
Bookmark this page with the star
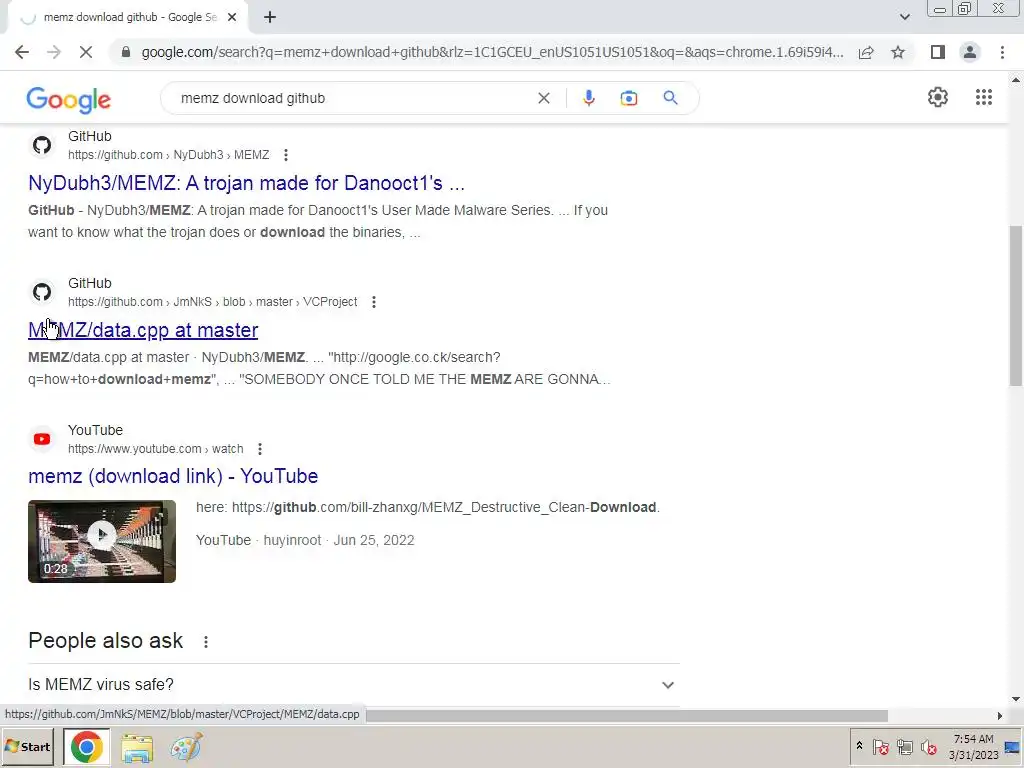(898, 52)
